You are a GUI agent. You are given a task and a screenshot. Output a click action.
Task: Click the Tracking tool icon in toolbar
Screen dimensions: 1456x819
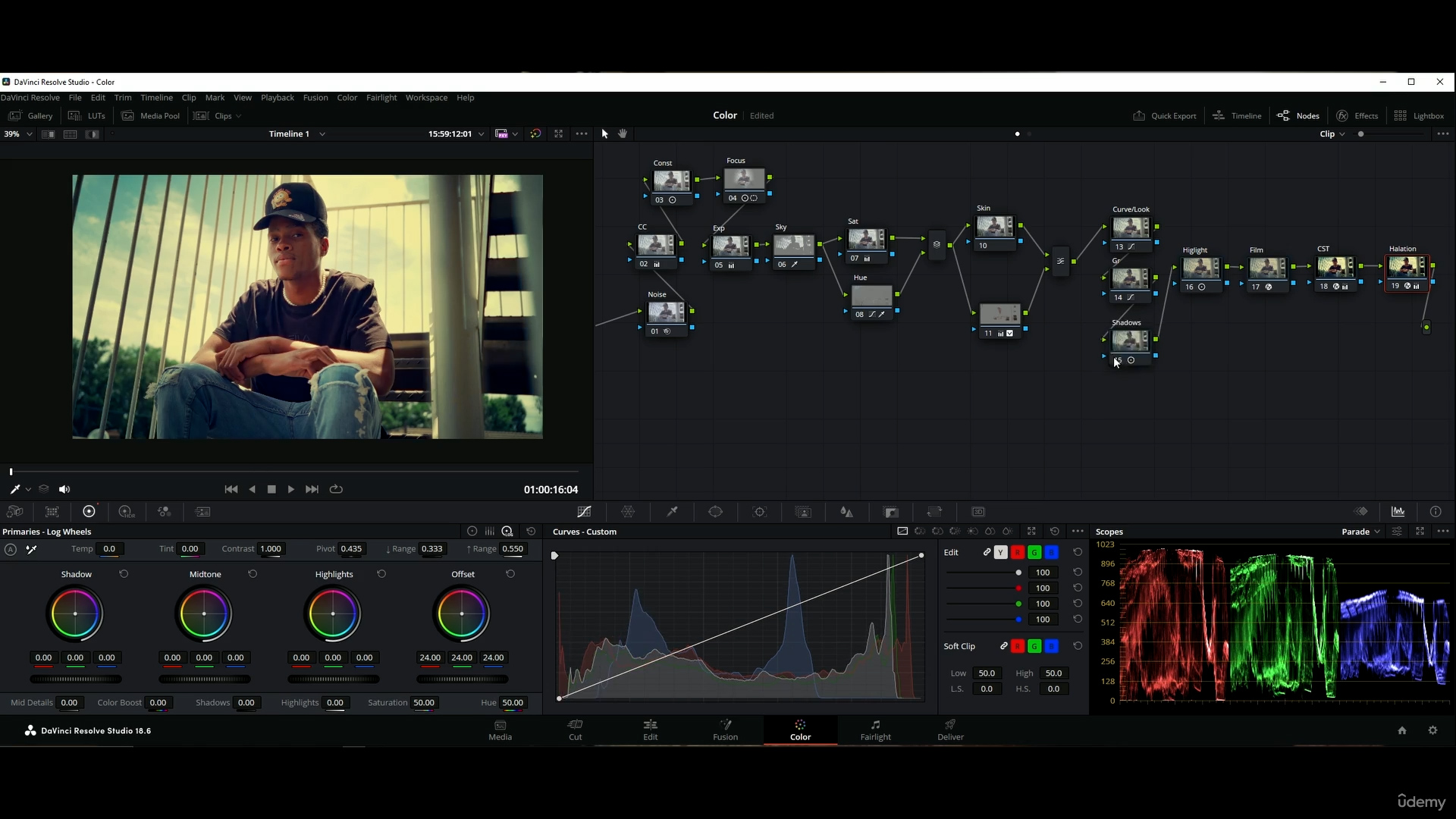pos(759,512)
